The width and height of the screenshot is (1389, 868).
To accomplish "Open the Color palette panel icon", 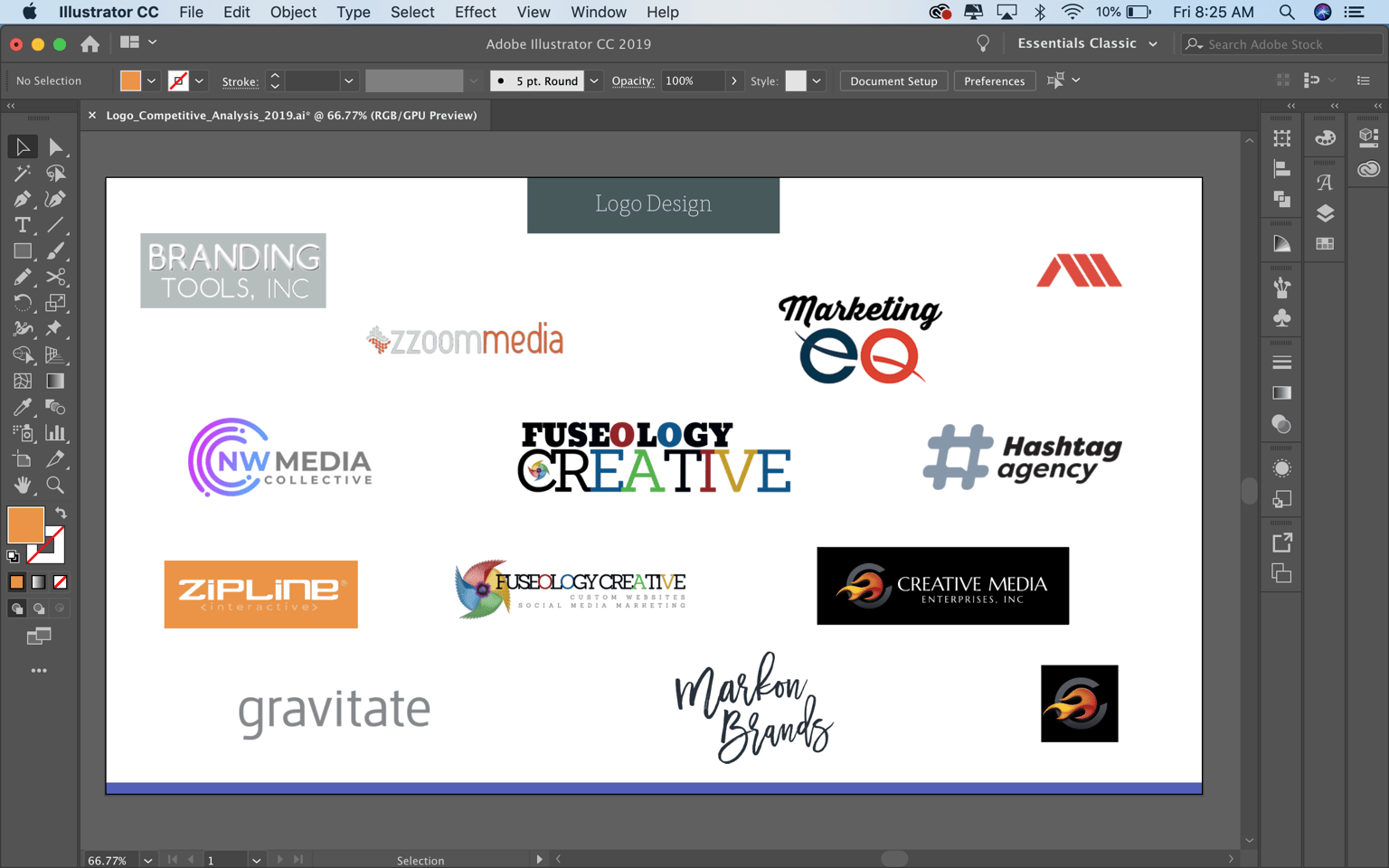I will point(1325,138).
